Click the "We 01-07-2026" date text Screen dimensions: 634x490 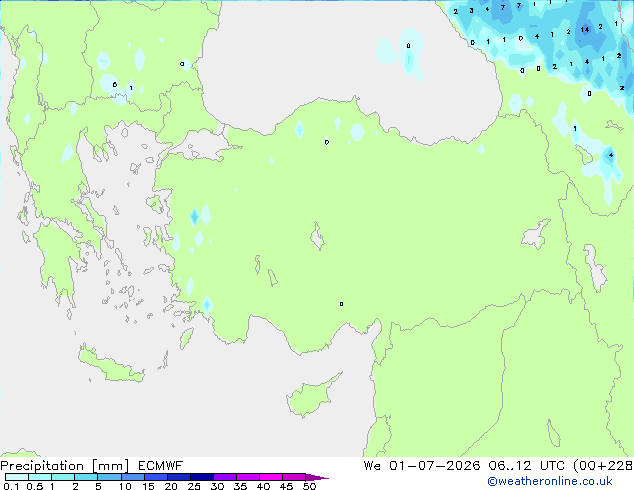[422, 466]
